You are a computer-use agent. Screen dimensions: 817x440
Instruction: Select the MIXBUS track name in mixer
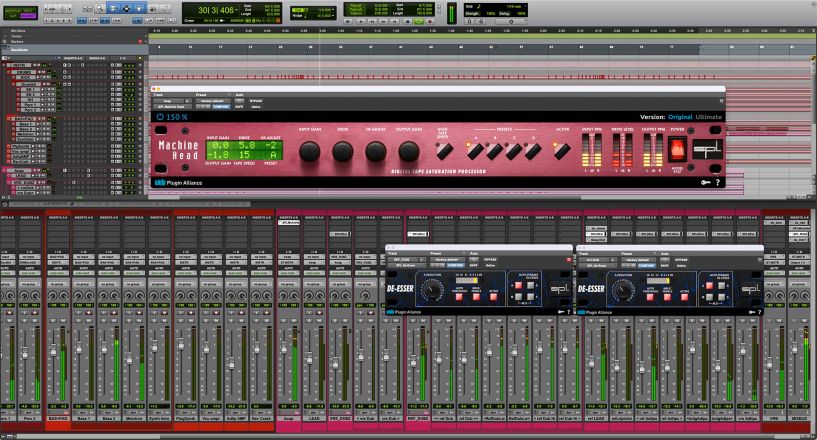pyautogui.click(x=799, y=418)
